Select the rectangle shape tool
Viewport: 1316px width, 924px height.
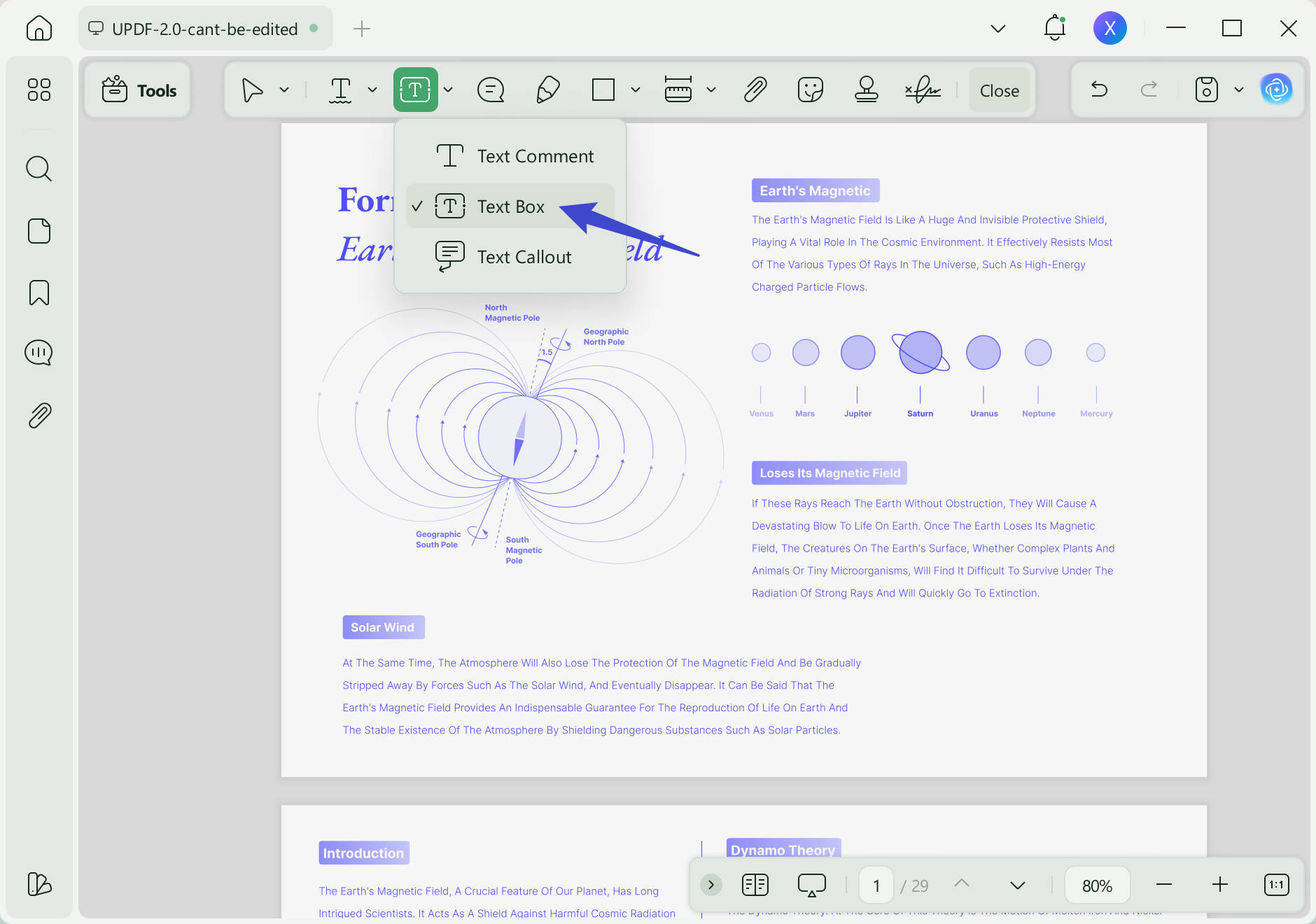tap(603, 90)
